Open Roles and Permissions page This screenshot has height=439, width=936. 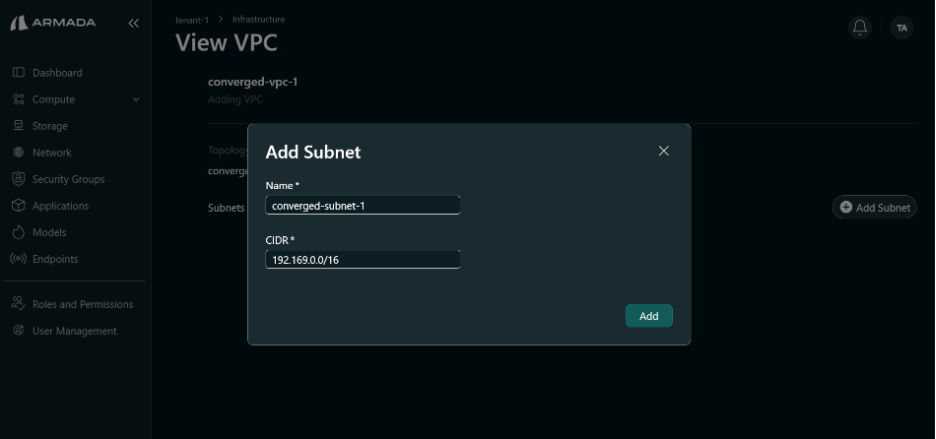[x=82, y=304]
